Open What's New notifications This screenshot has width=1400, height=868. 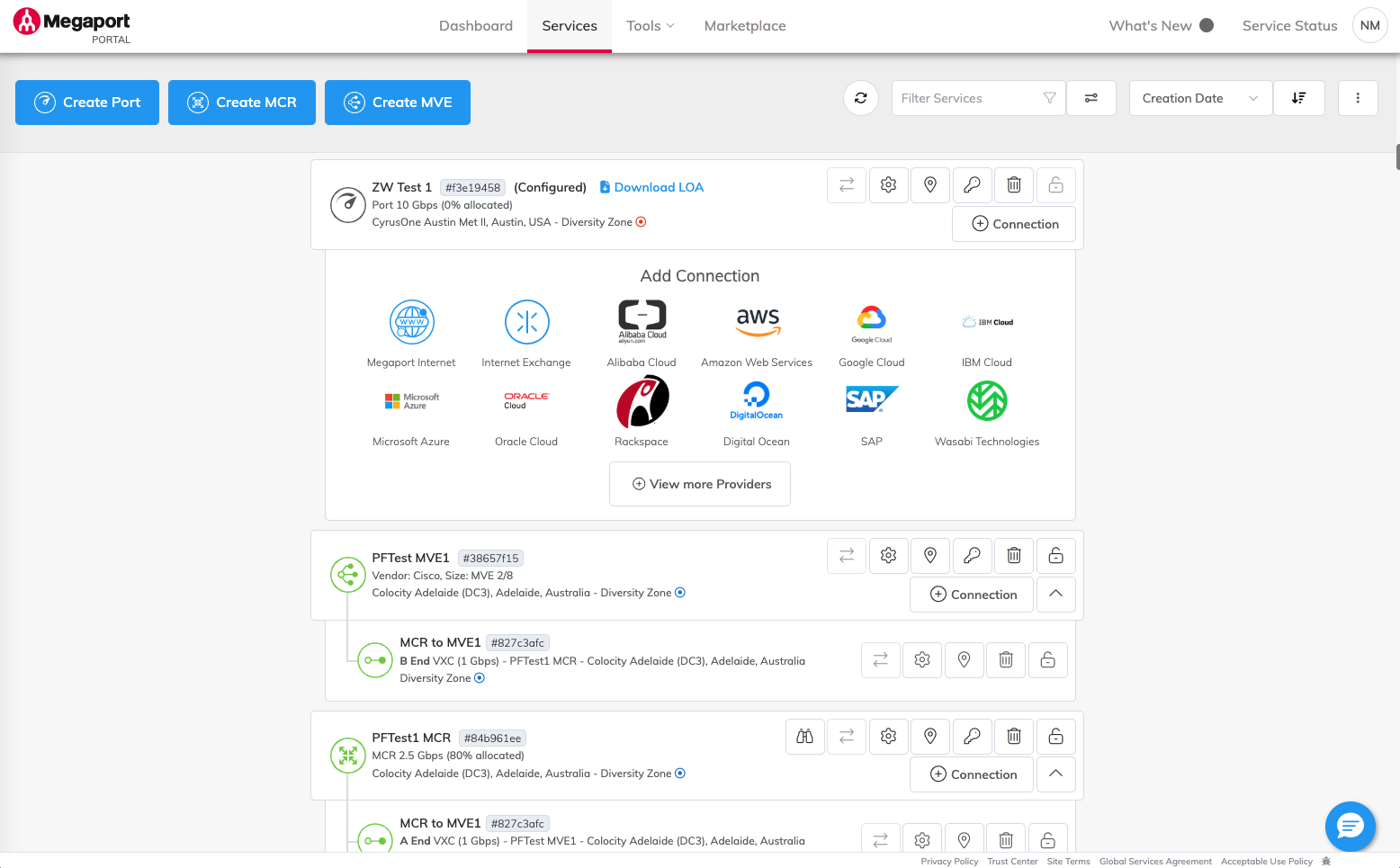pyautogui.click(x=1161, y=26)
